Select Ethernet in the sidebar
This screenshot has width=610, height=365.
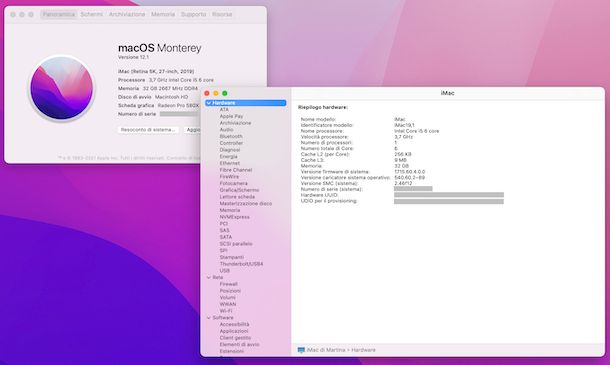[x=230, y=163]
